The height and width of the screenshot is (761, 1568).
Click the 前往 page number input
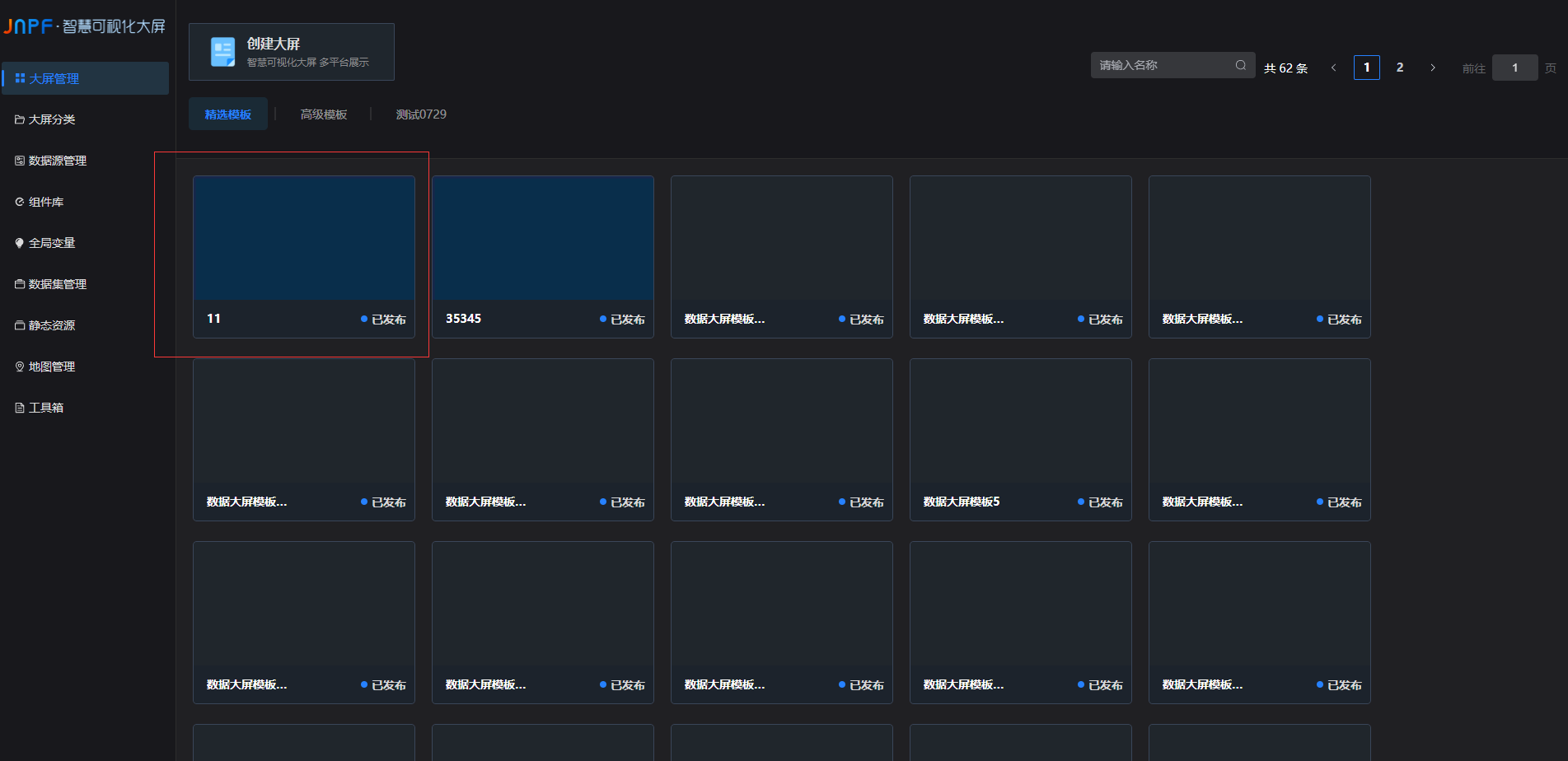pos(1515,68)
